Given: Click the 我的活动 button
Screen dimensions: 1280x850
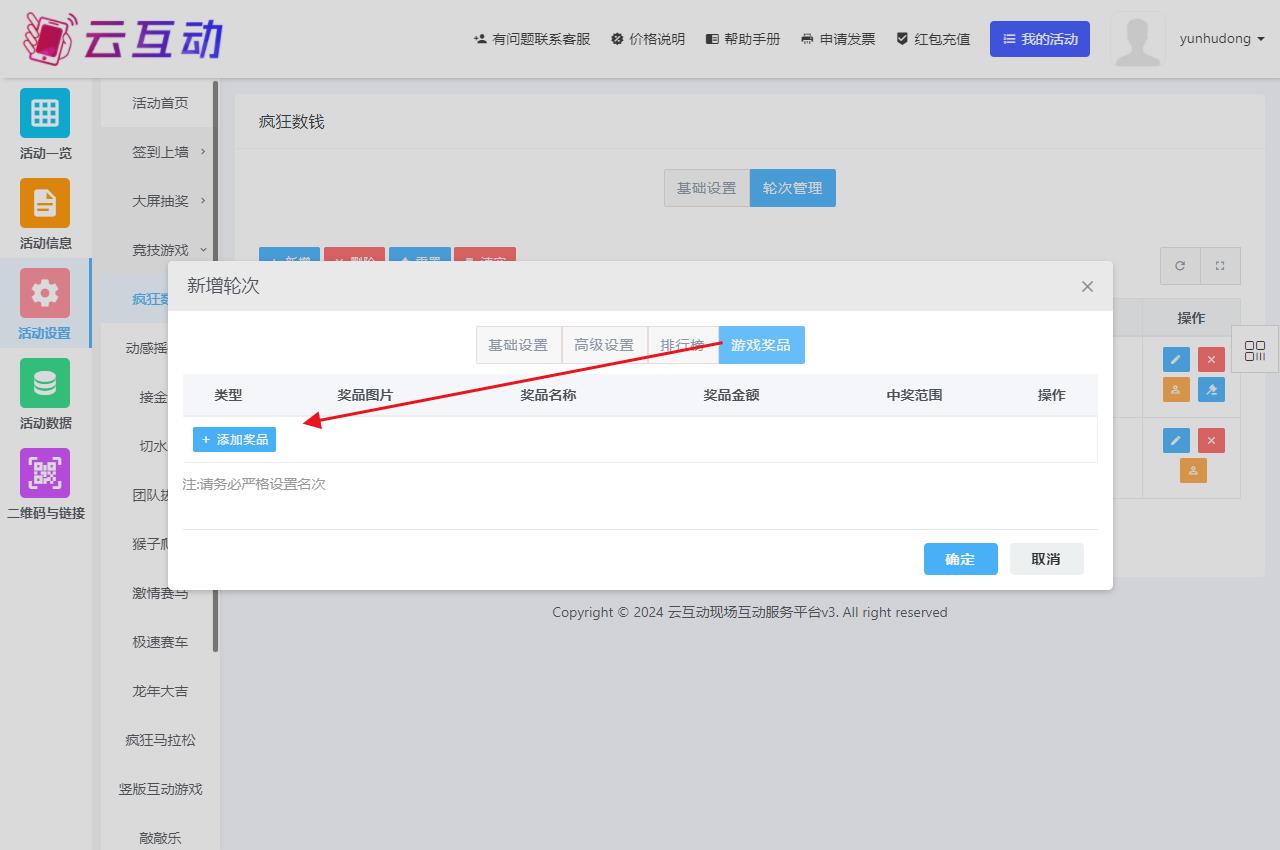Looking at the screenshot, I should (1040, 39).
